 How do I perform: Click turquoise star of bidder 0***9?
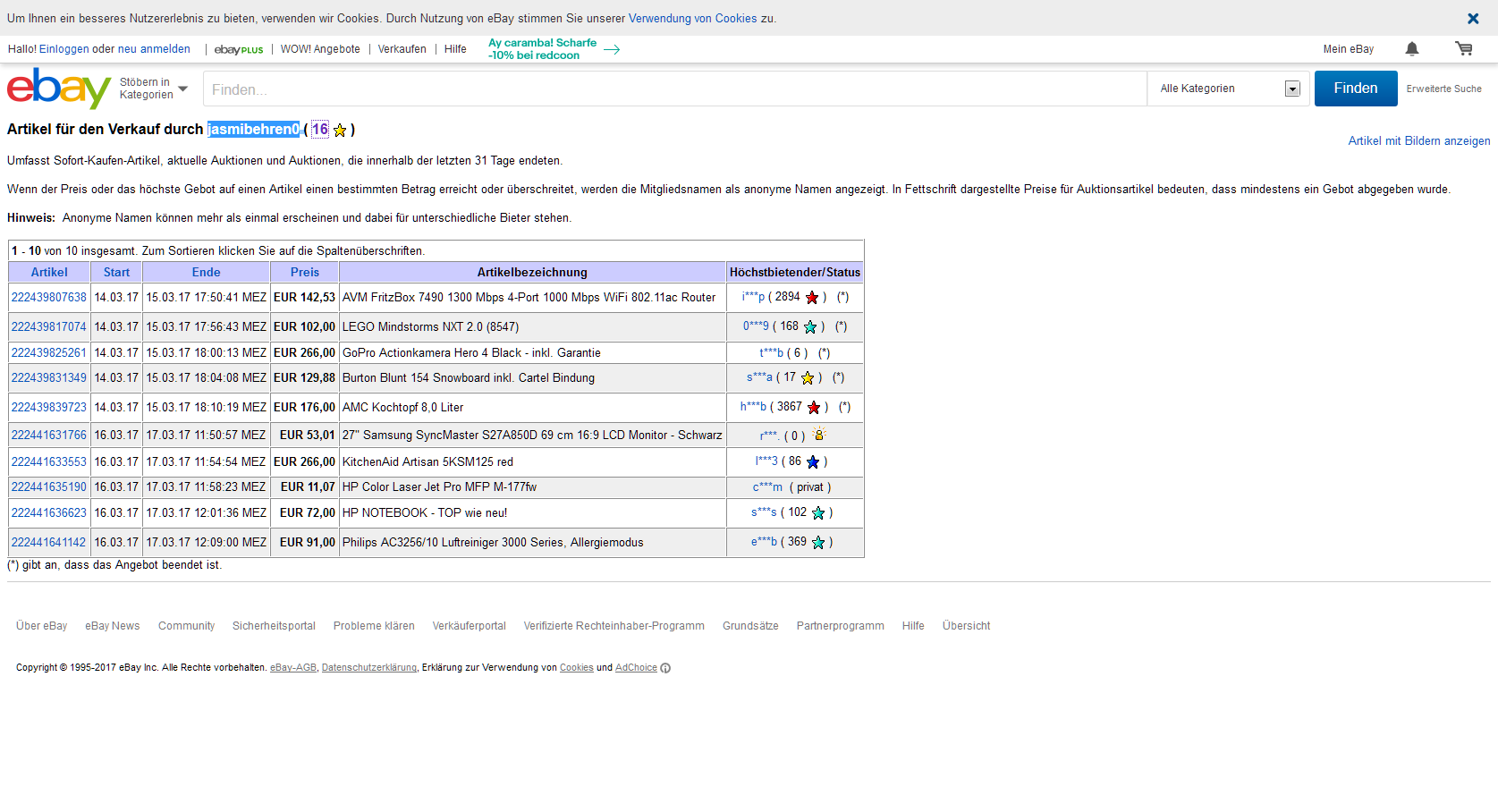810,326
